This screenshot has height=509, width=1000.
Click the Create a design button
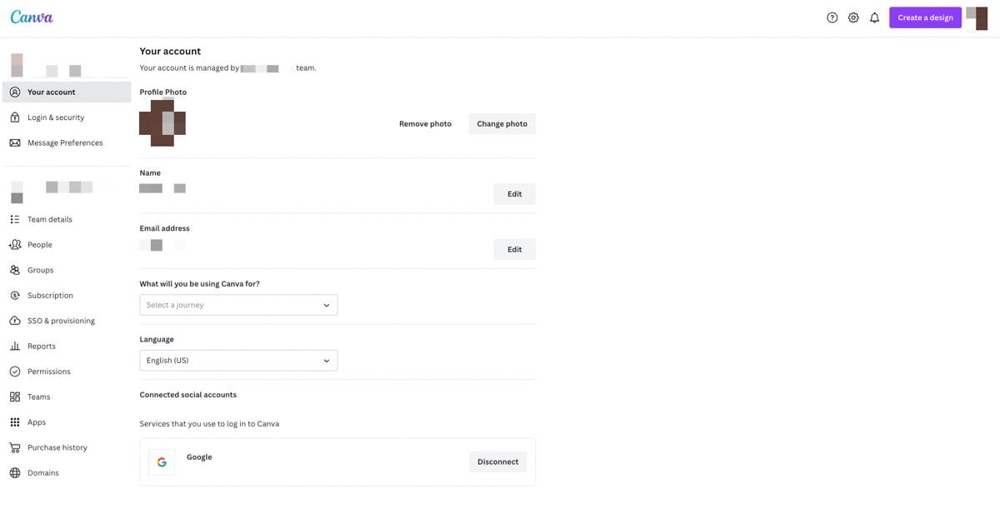[925, 18]
